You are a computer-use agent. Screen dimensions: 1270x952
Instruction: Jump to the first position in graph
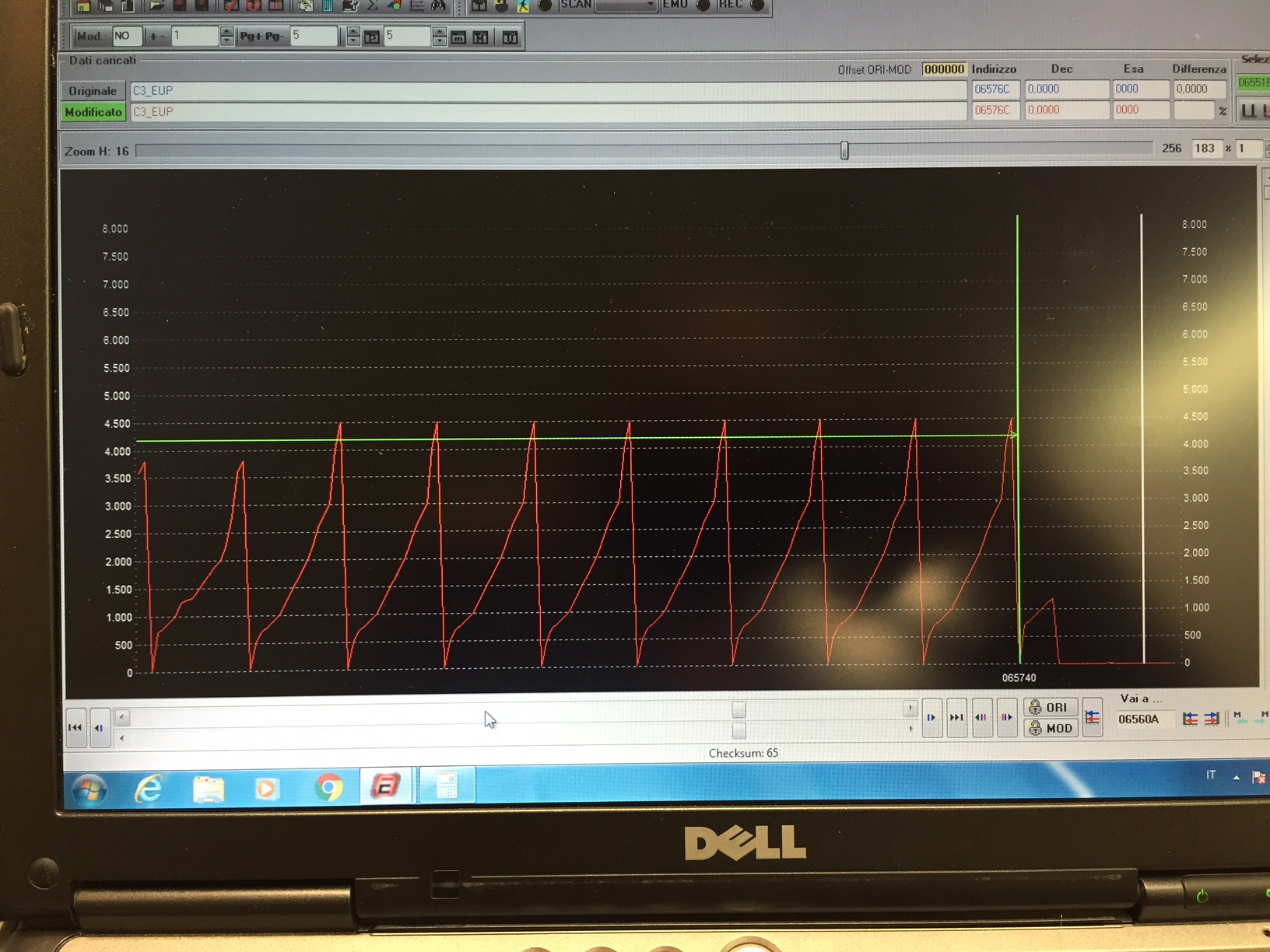(75, 727)
